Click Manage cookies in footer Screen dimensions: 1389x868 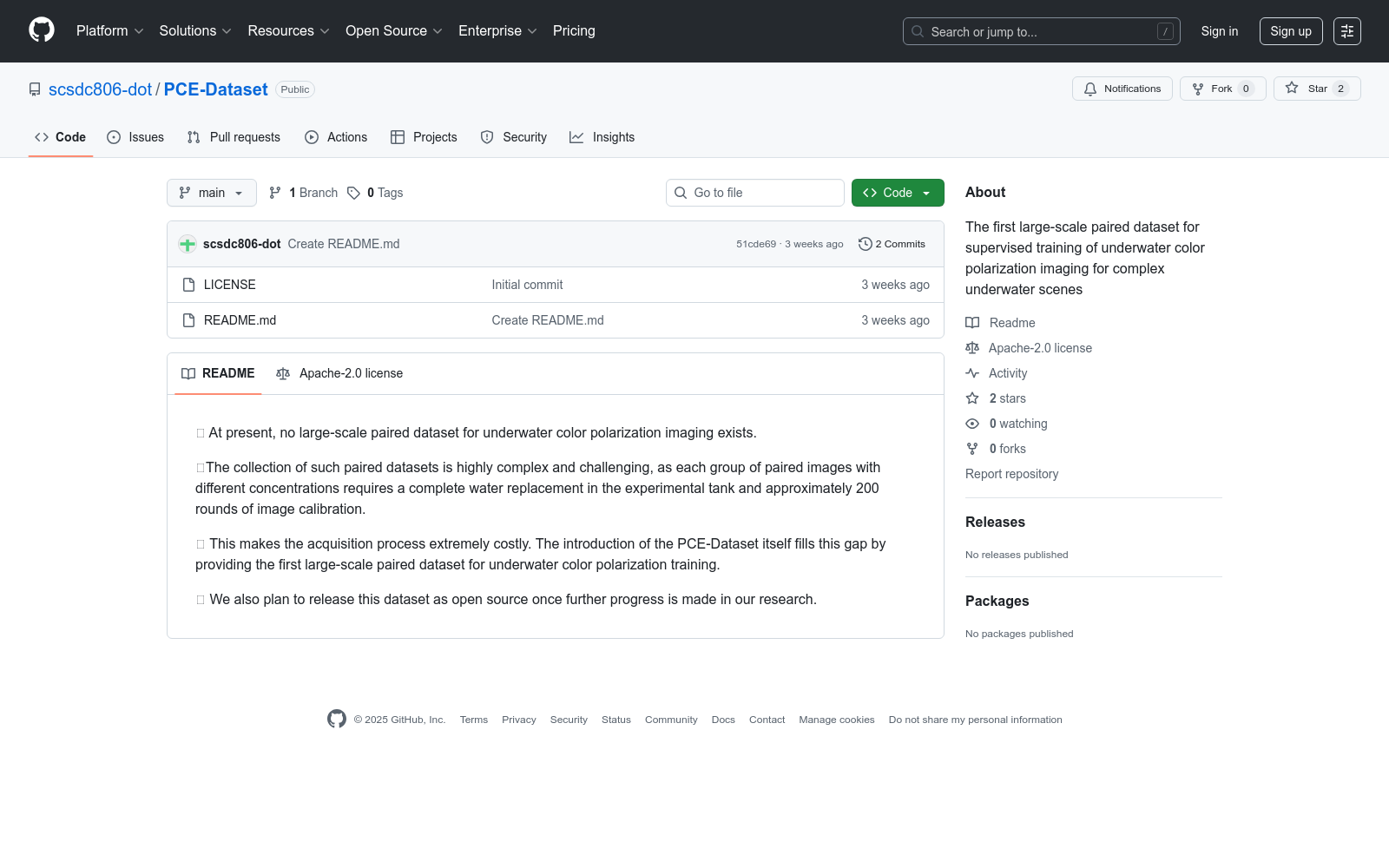(x=837, y=720)
